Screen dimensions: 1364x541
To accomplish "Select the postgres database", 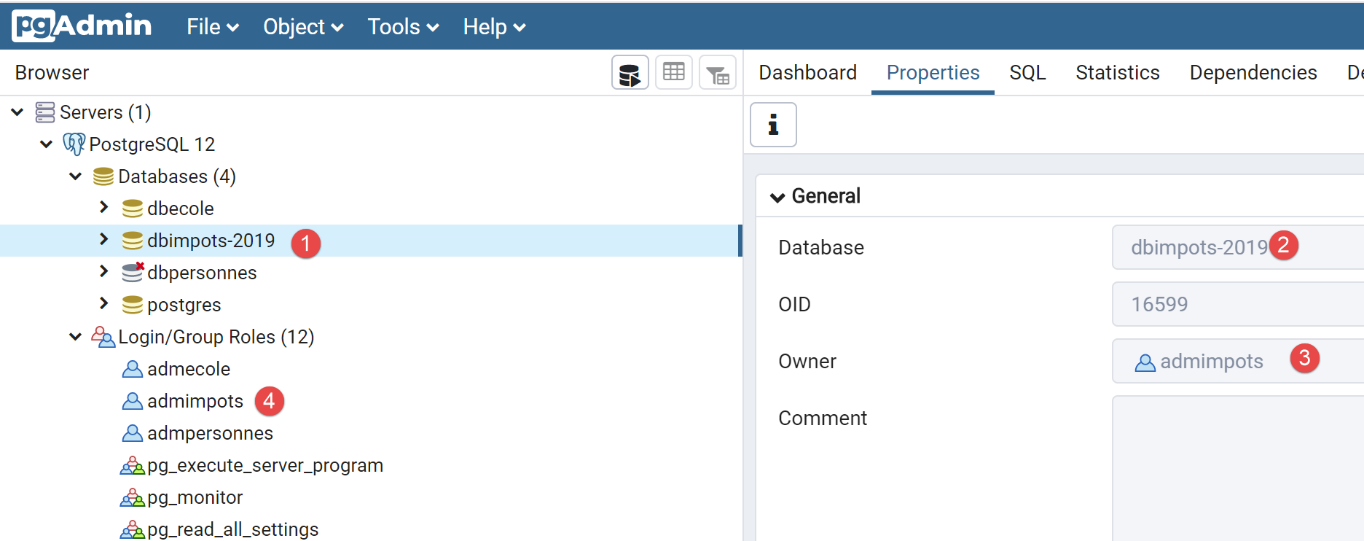I will [x=183, y=305].
